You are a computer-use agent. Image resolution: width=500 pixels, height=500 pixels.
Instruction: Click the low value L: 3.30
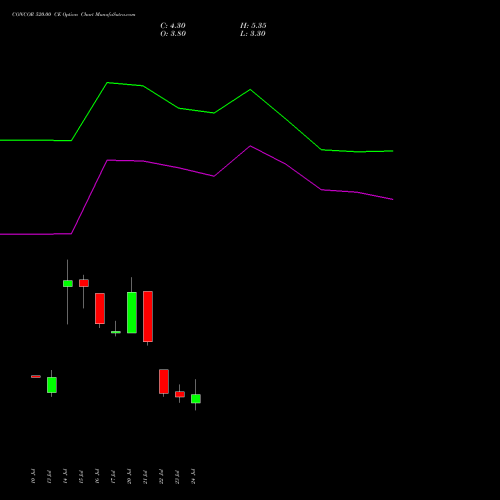coord(253,34)
